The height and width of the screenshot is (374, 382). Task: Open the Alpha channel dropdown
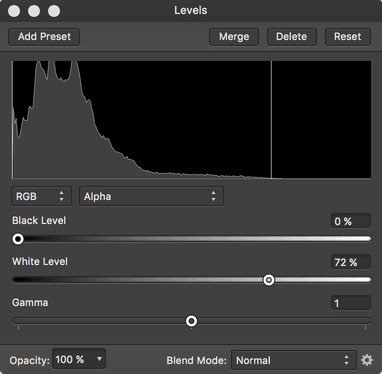pyautogui.click(x=151, y=196)
